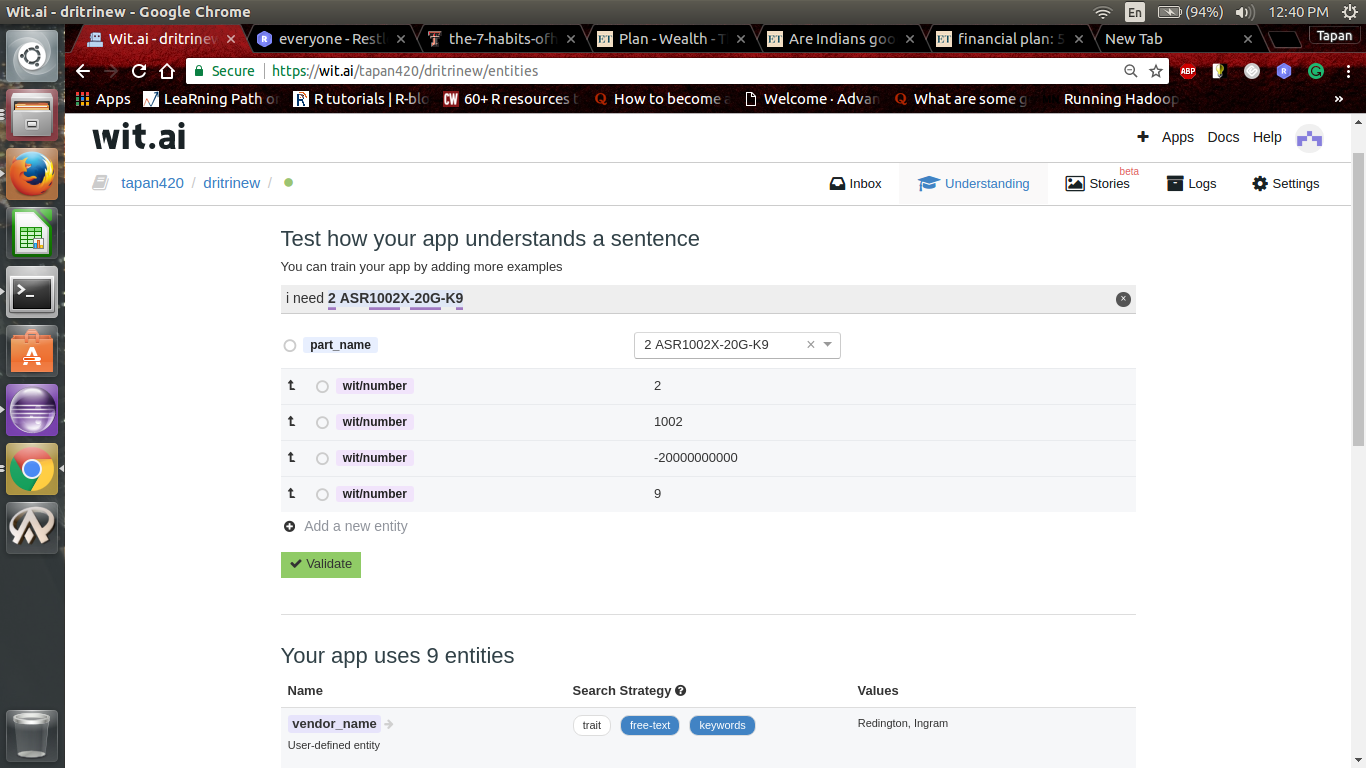This screenshot has height=768, width=1366.
Task: Open the Settings tab
Action: point(1286,183)
